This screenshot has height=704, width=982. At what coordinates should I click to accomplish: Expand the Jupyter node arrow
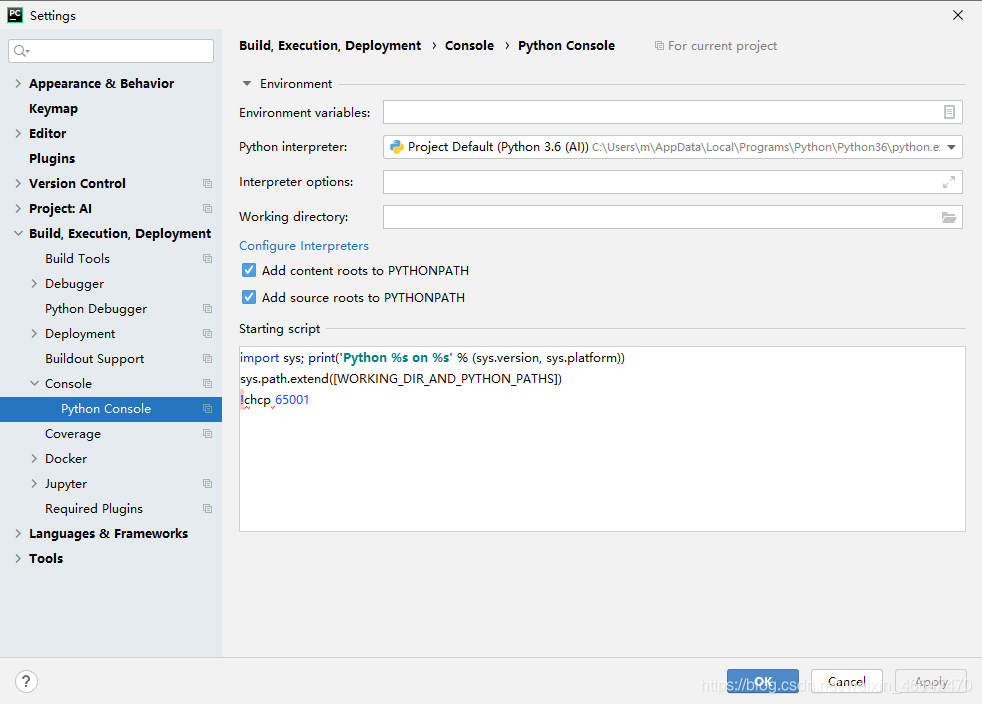pos(34,484)
